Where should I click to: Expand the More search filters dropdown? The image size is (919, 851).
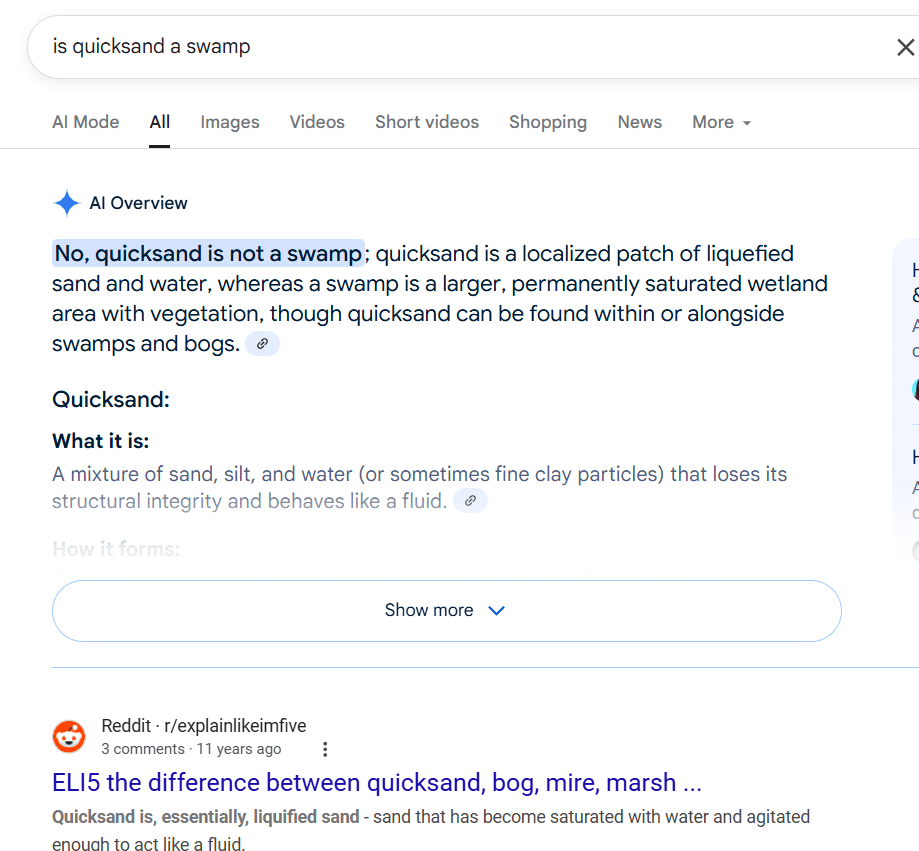coord(721,122)
